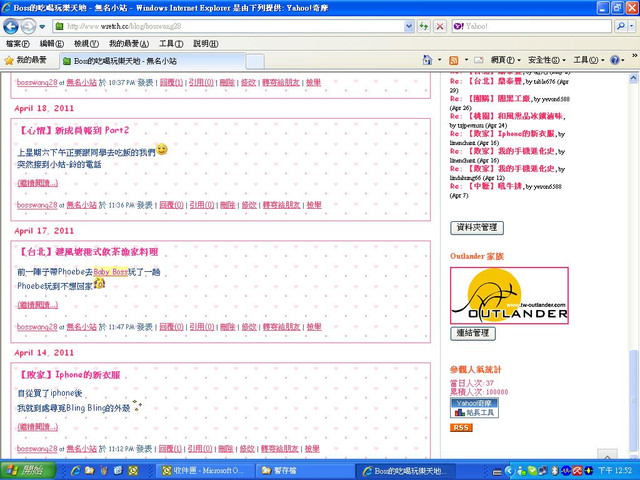Click the orange RSS button in sidebar
640x480 pixels.
coord(461,427)
